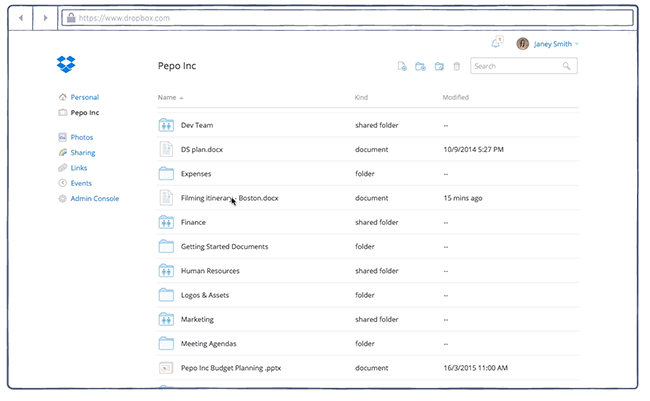Open the Admin Console link

tap(94, 198)
